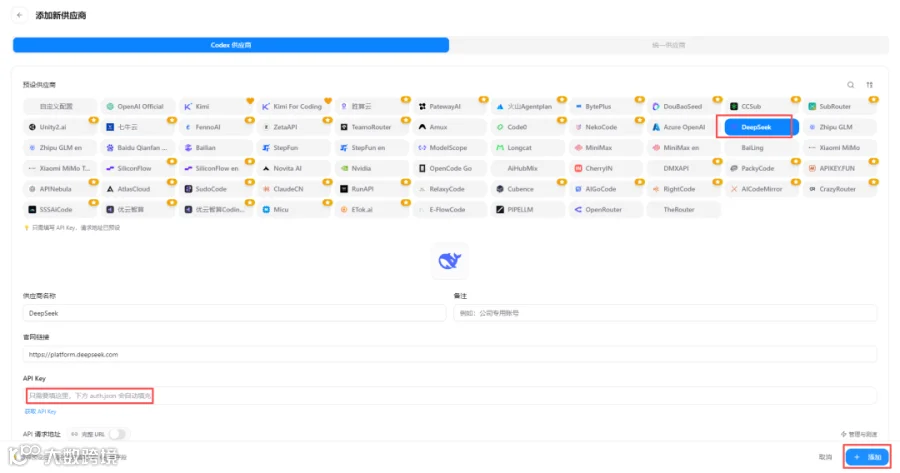Open the preset provider search icon
900x473 pixels.
(851, 85)
